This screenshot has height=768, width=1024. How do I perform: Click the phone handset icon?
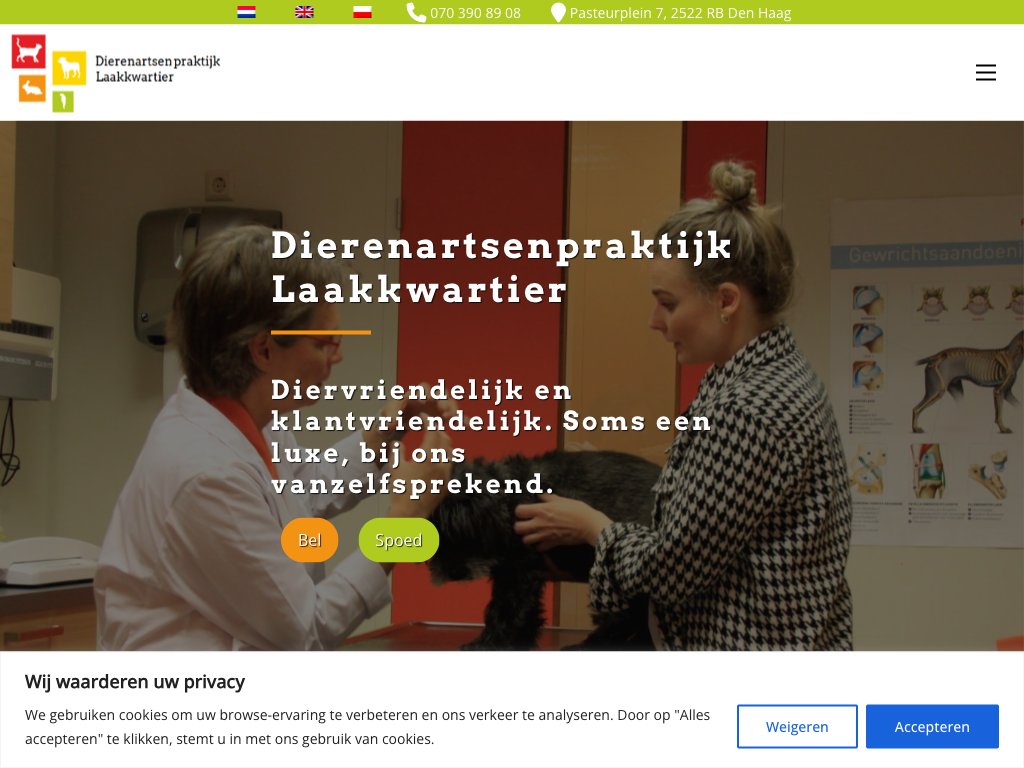click(x=415, y=12)
